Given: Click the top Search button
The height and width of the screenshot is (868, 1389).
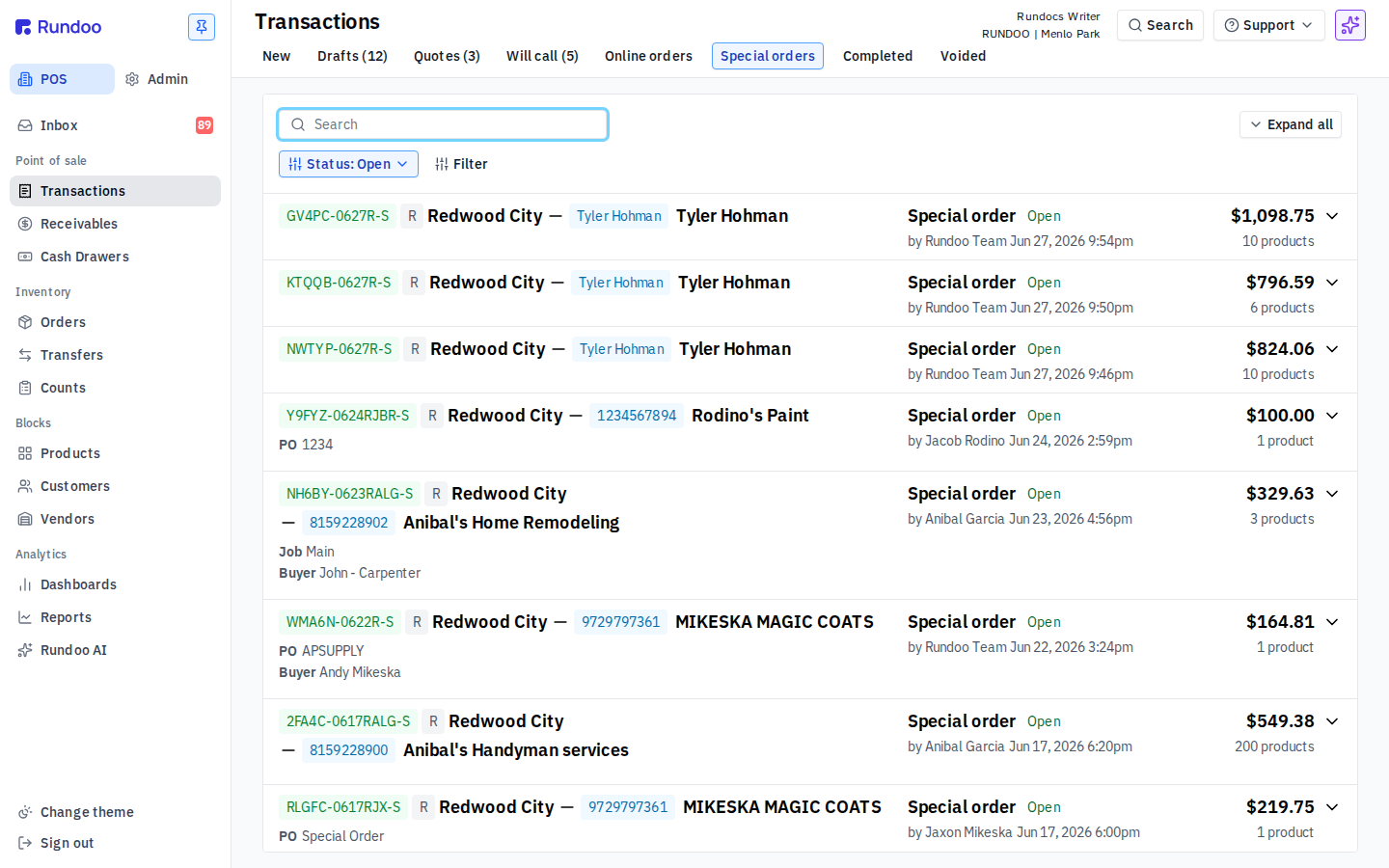Looking at the screenshot, I should 1160,25.
